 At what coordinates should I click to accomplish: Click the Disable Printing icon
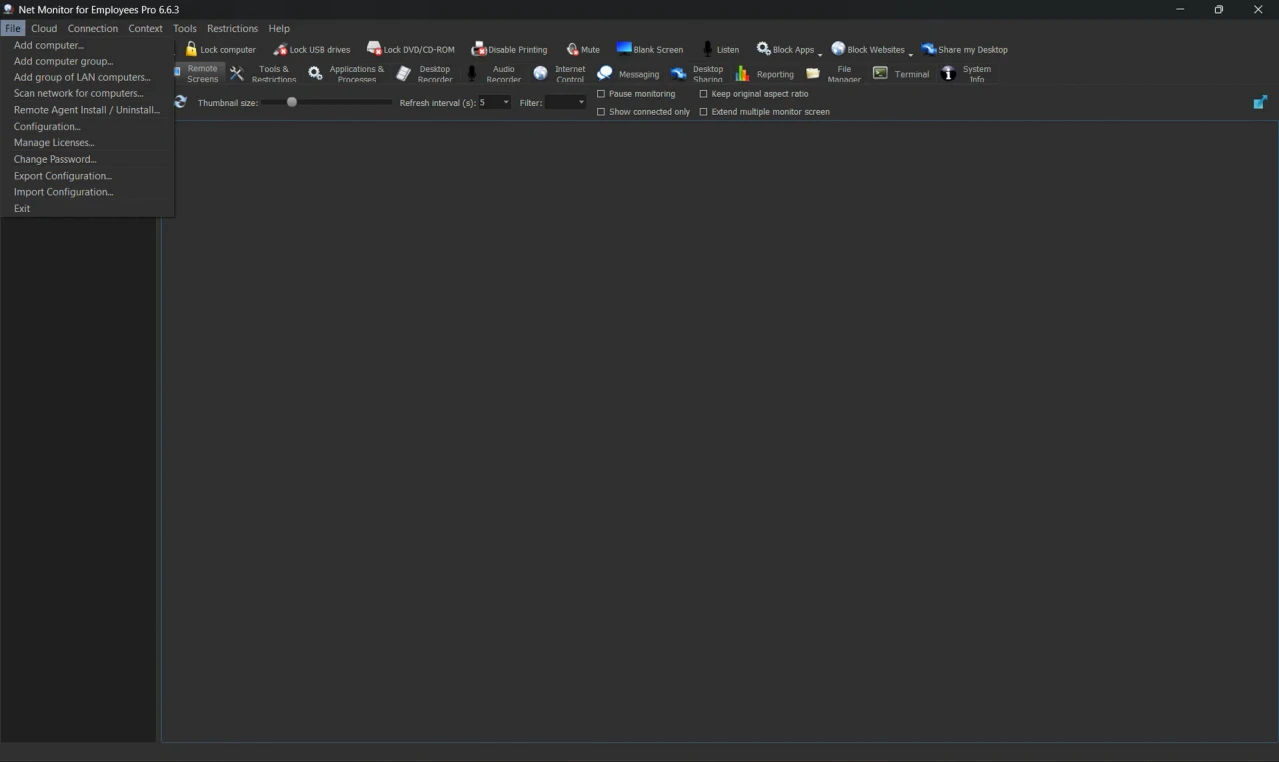pos(479,49)
